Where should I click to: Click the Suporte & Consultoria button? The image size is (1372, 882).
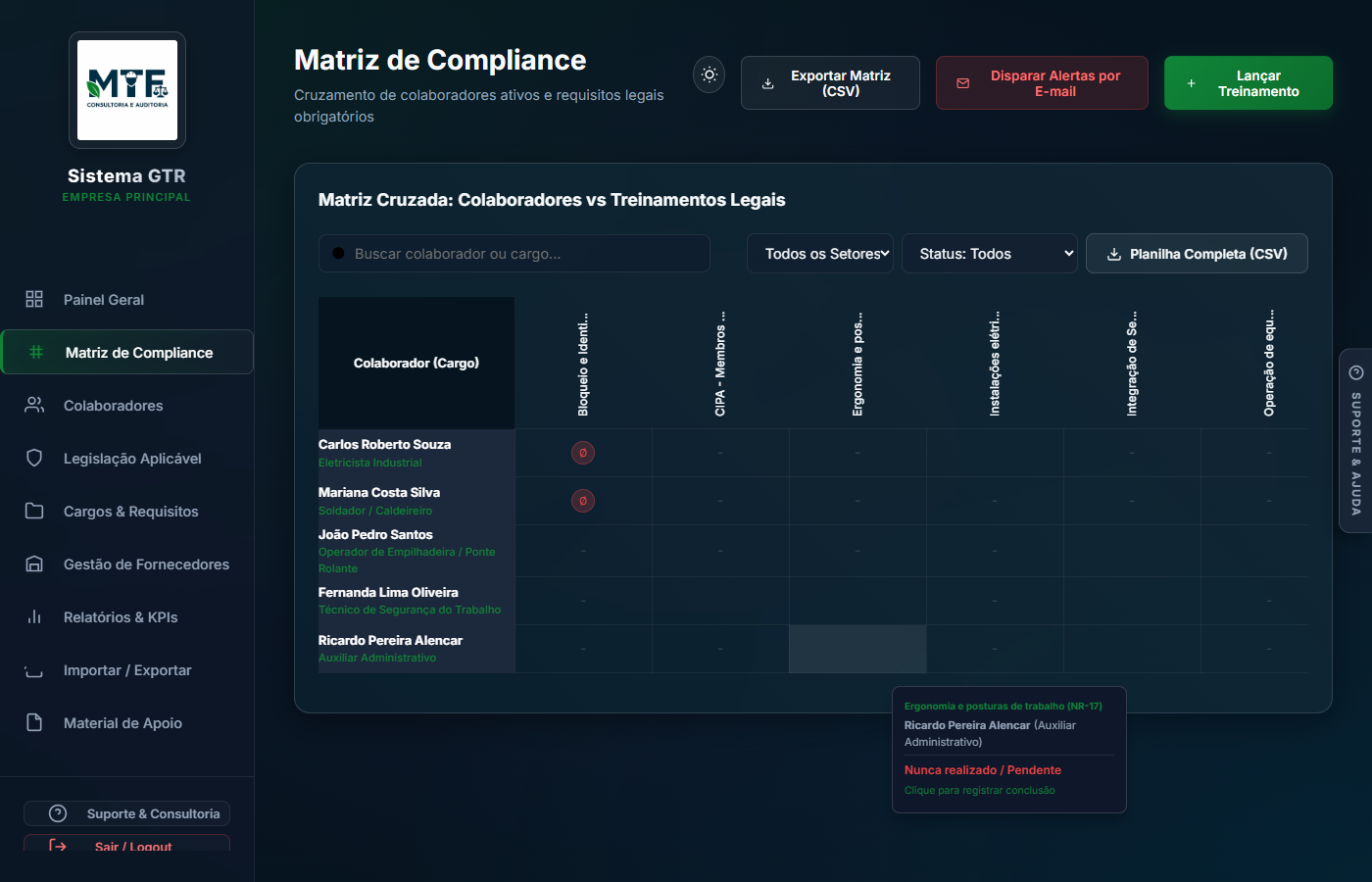click(127, 813)
